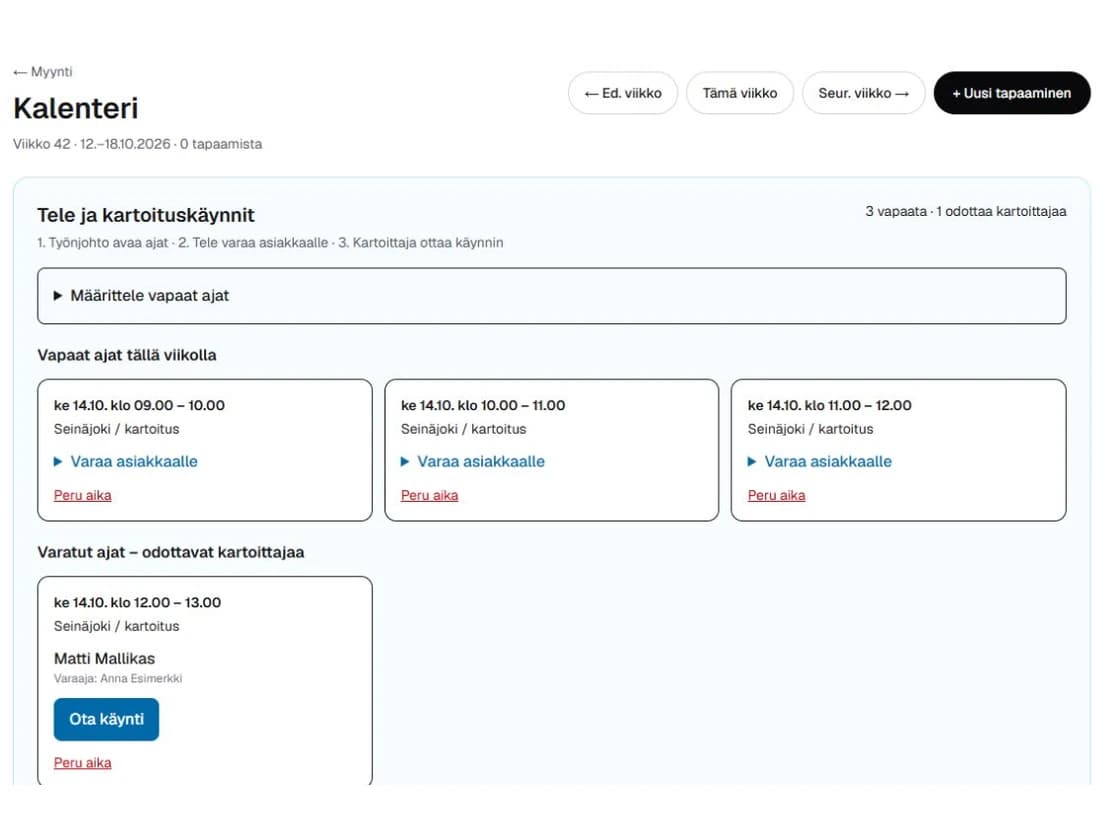Select the 'Vapaat ajat tällä viikolla' heading
The height and width of the screenshot is (840, 1120).
pos(126,355)
